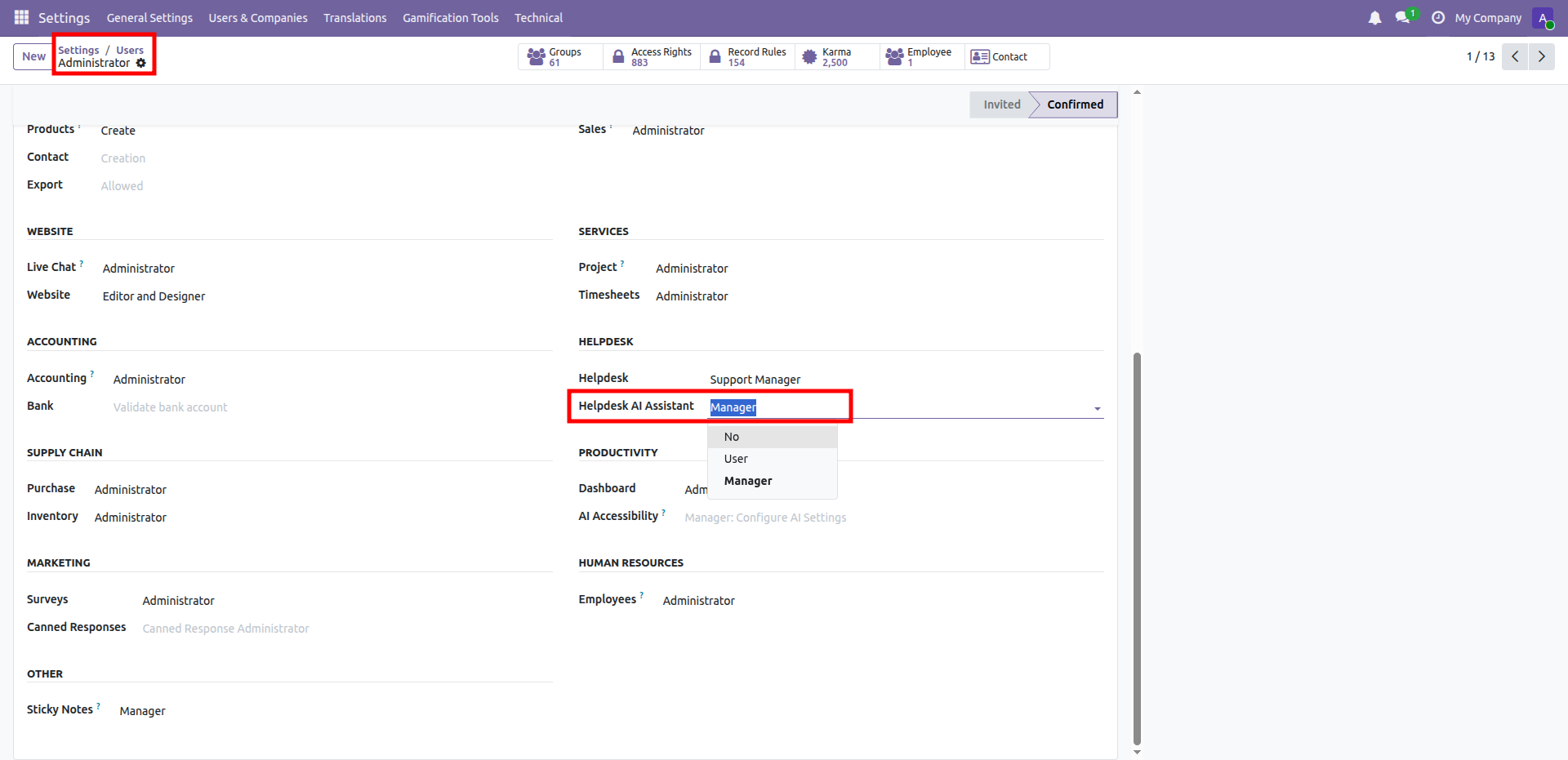
Task: Go to previous record arrow
Action: 1515,56
